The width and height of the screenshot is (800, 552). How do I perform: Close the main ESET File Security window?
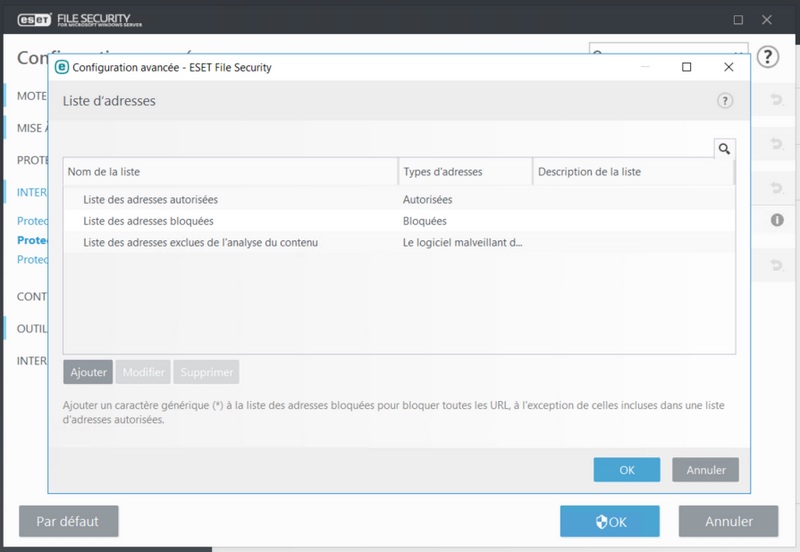point(766,20)
